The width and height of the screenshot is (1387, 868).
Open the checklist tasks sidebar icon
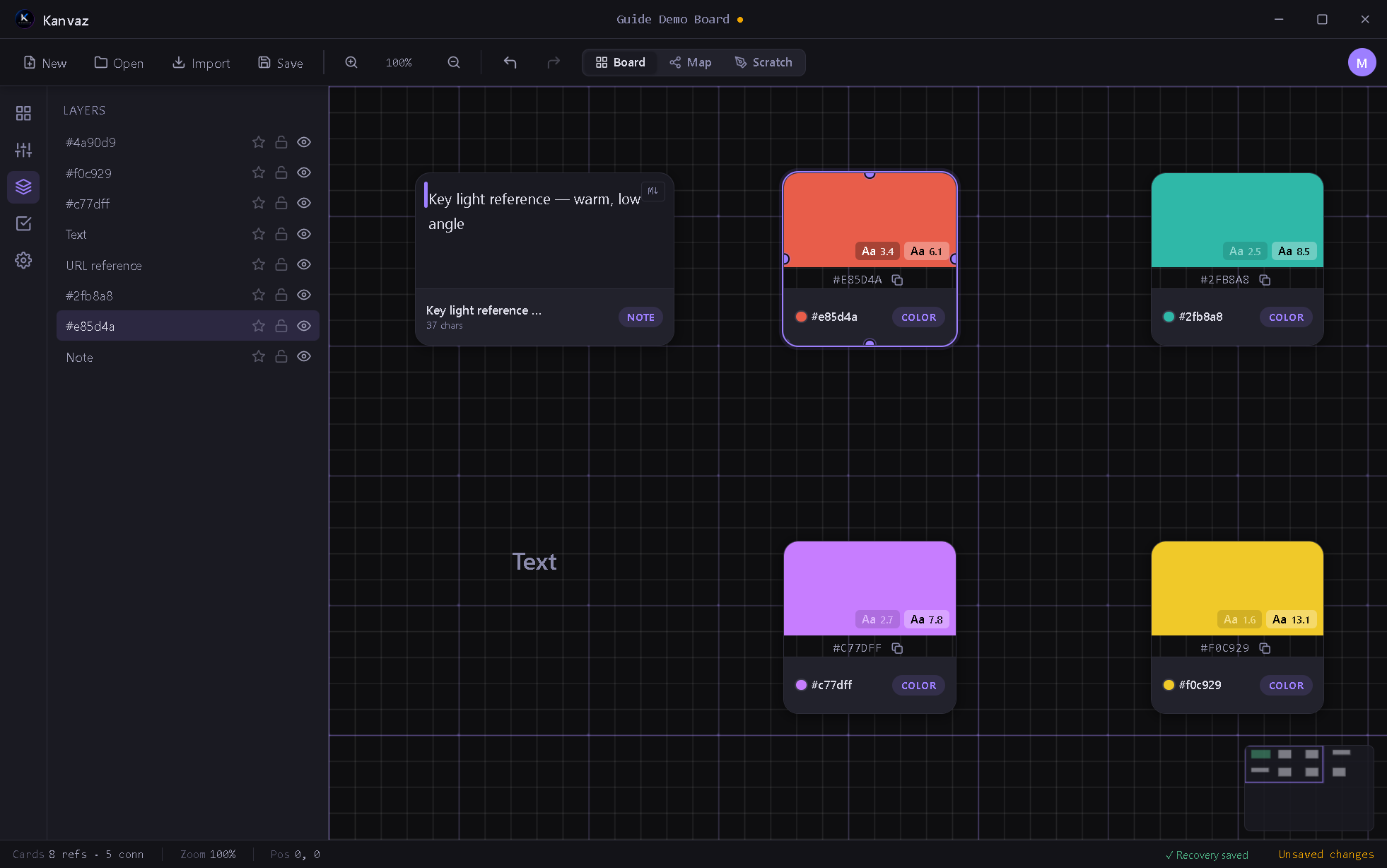click(x=23, y=223)
